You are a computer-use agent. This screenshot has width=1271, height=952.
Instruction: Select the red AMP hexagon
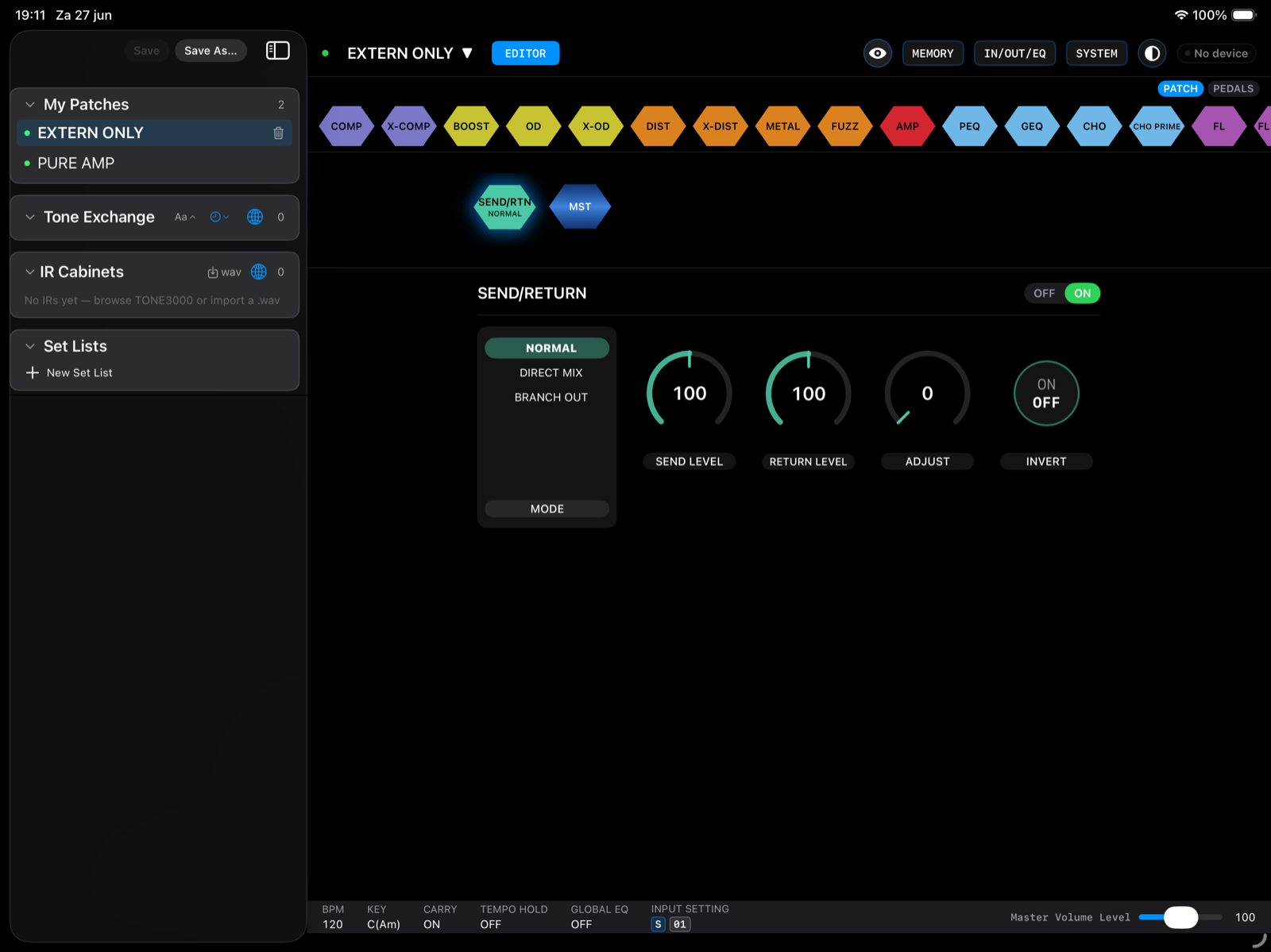(x=907, y=126)
